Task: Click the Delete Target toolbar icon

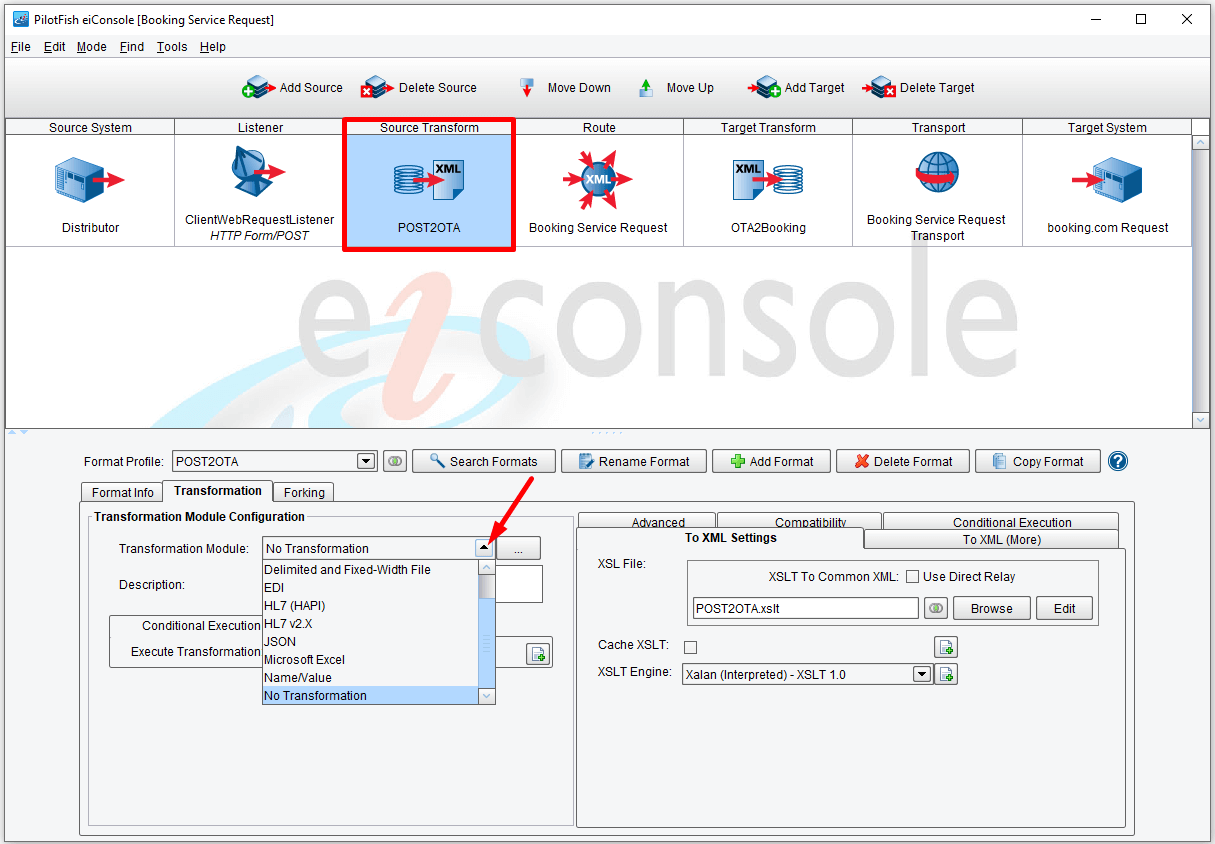Action: tap(879, 88)
